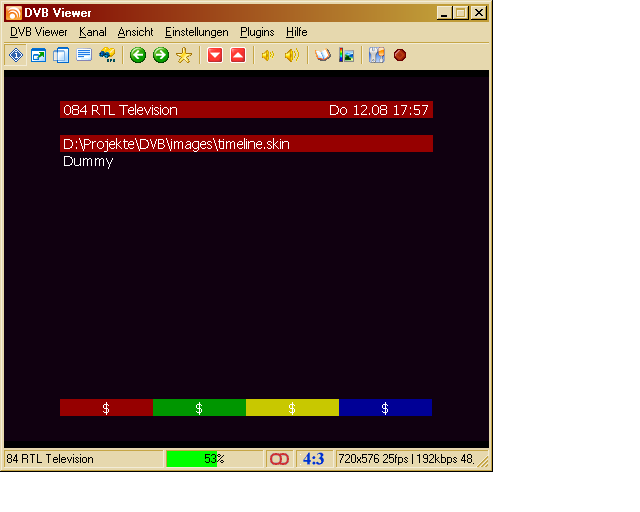
Task: Open the Ansicht menu
Action: [x=135, y=32]
